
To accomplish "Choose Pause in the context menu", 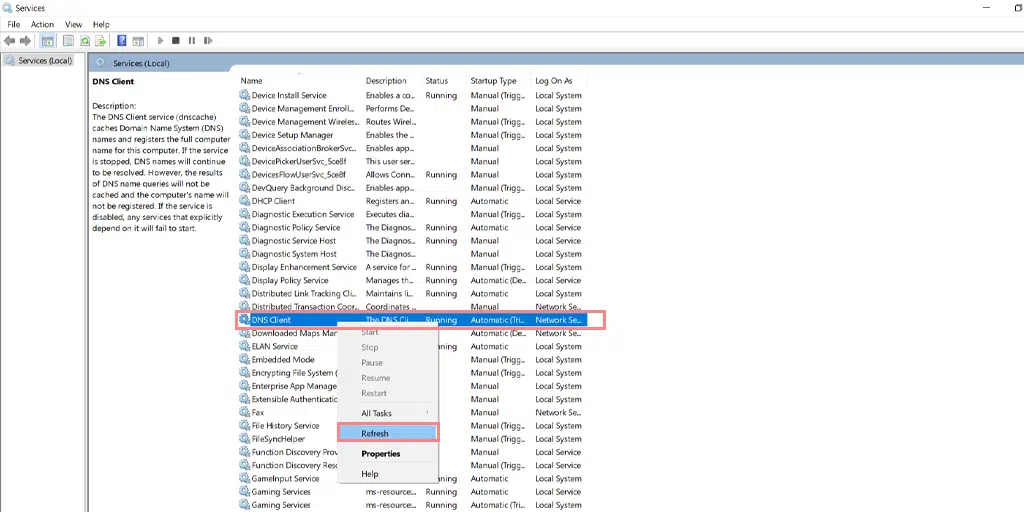I will pyautogui.click(x=388, y=362).
